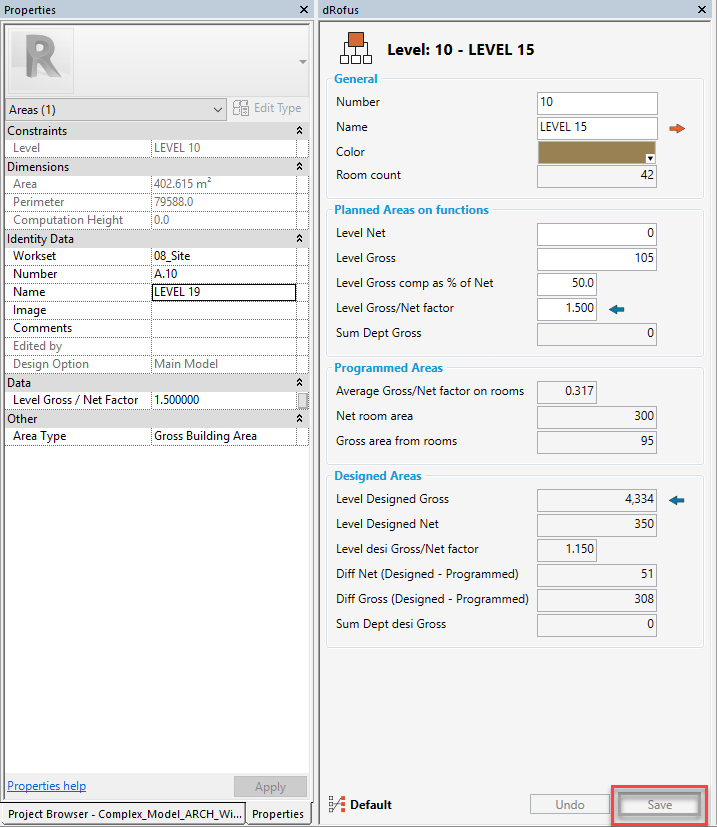This screenshot has width=717, height=827.
Task: Click the Default layout icon
Action: pos(338,804)
